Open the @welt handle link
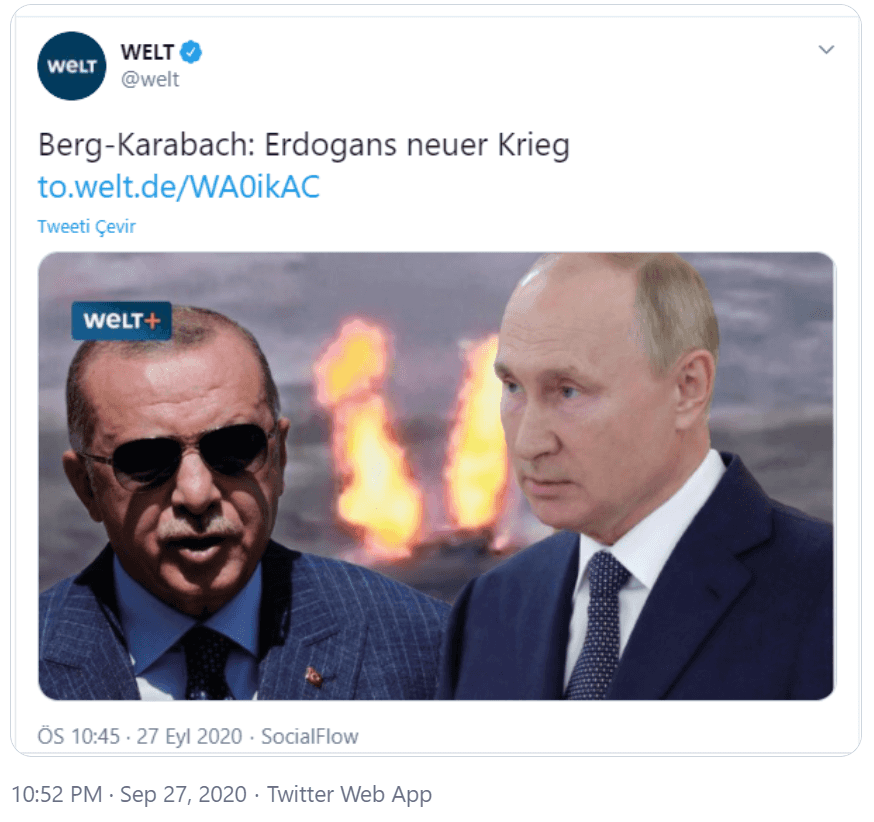Viewport: 874px width, 822px height. tap(150, 79)
